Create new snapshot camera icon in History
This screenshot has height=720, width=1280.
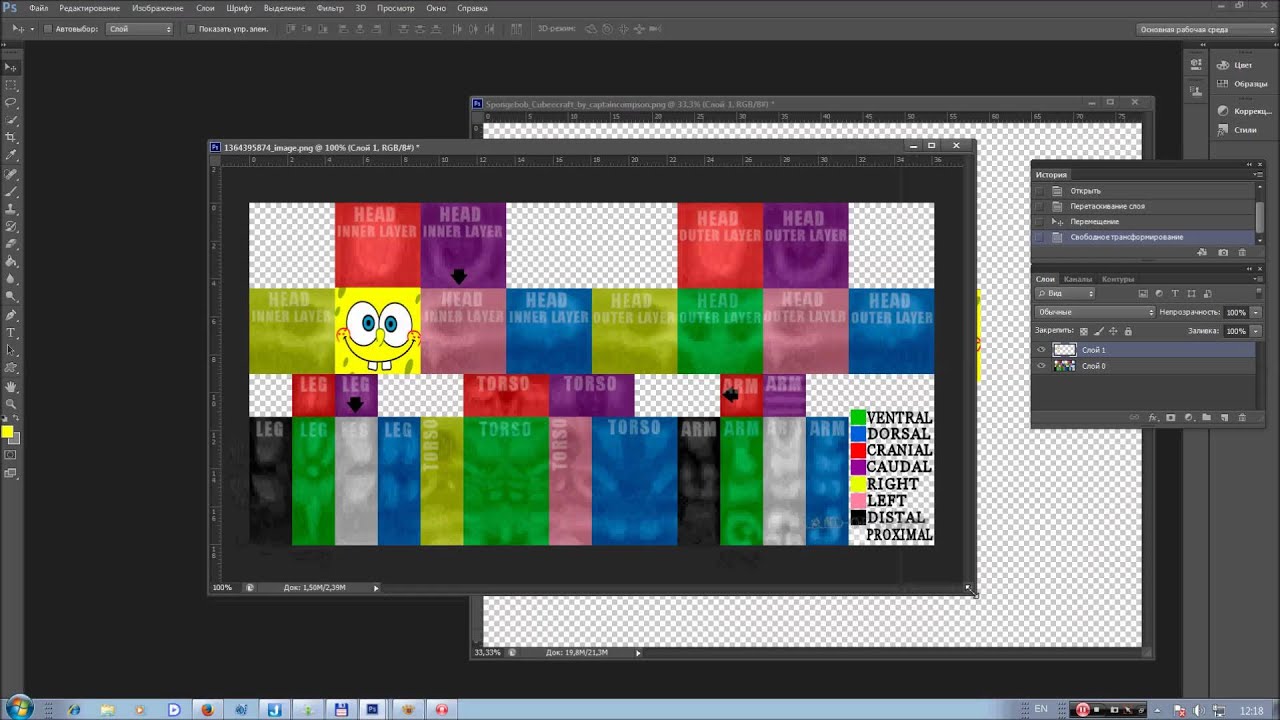1223,253
